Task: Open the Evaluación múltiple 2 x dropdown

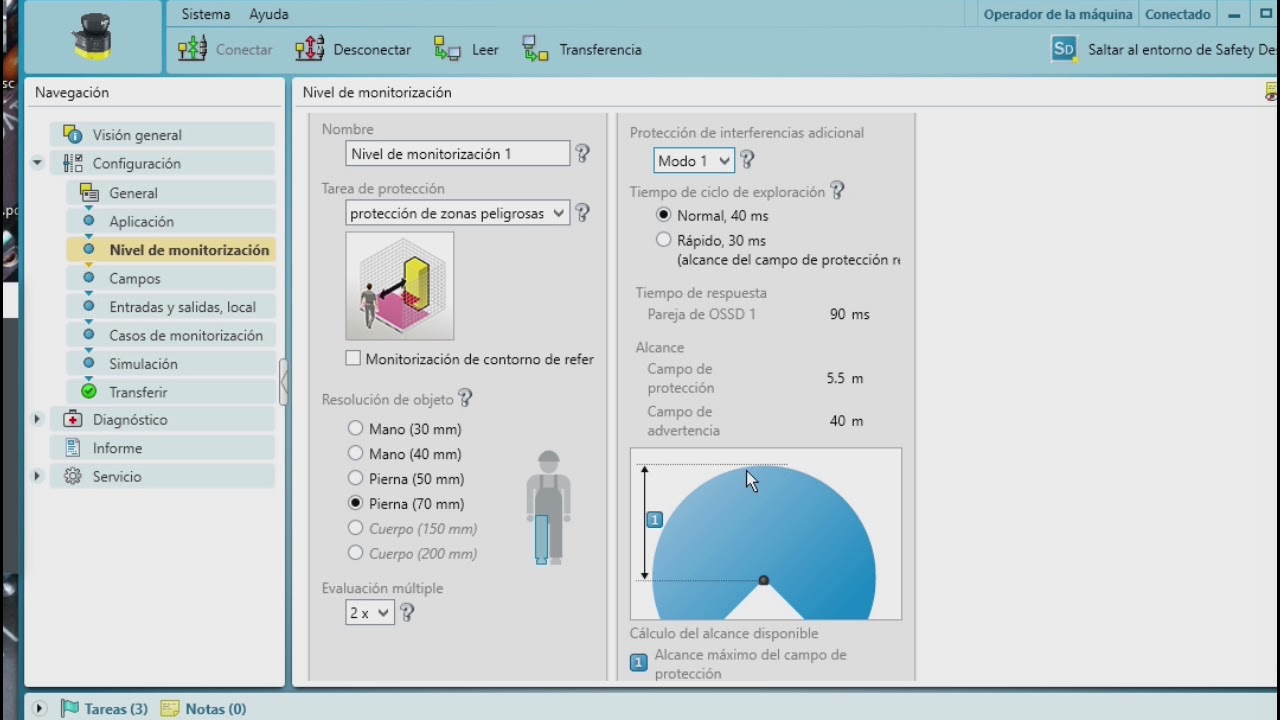Action: pos(369,613)
